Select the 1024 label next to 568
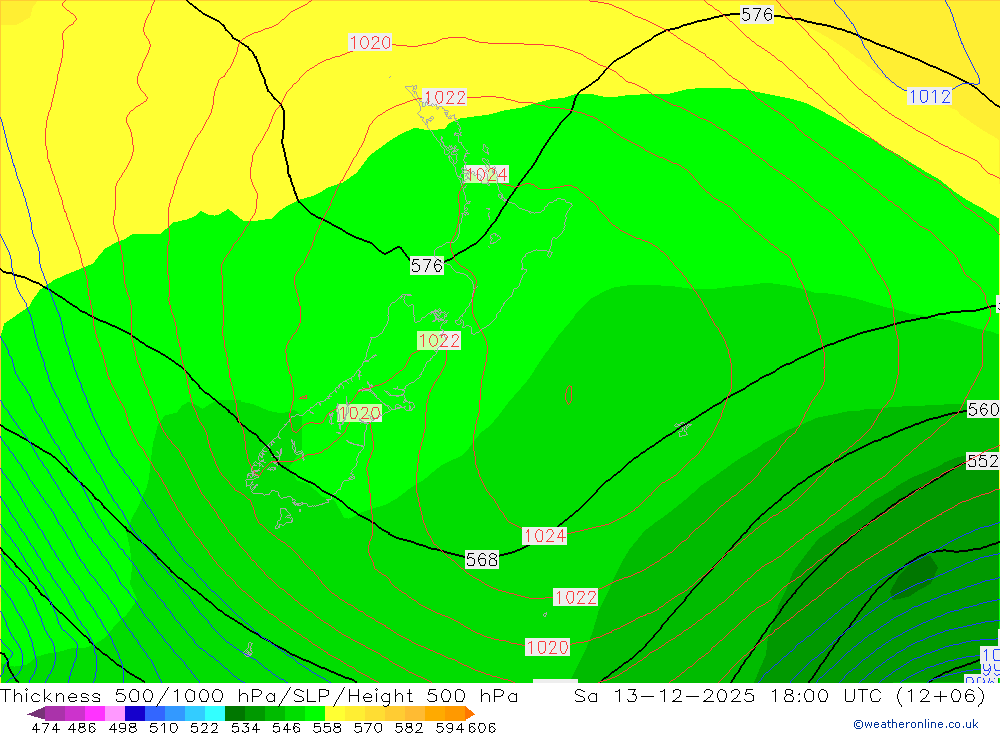 coord(545,536)
